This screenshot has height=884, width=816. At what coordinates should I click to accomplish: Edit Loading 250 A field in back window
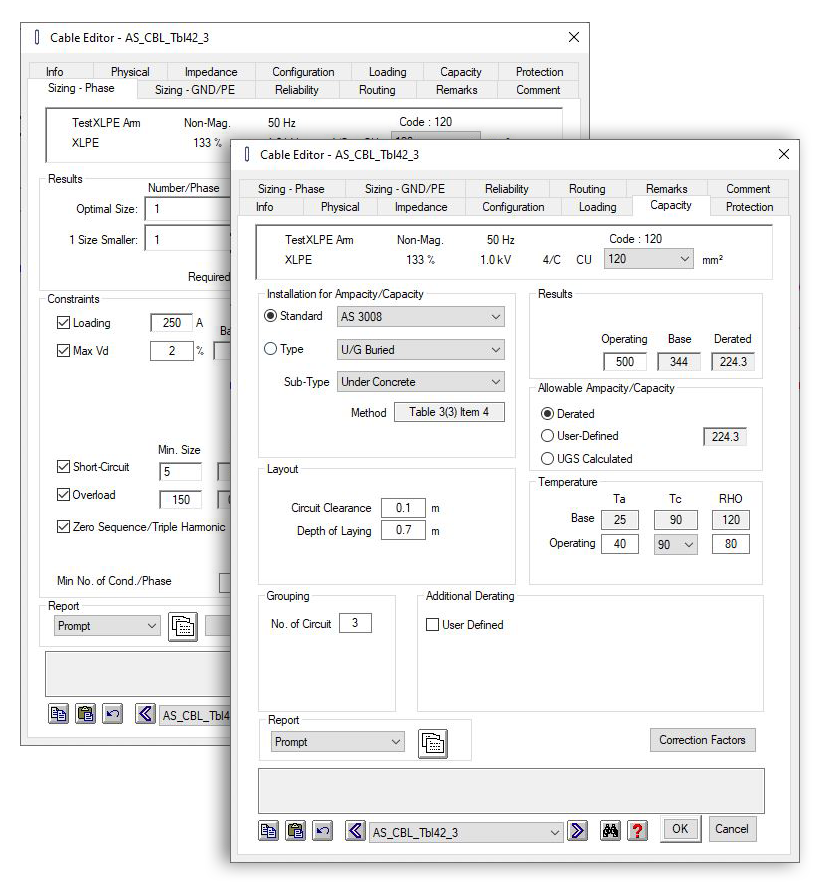point(172,323)
